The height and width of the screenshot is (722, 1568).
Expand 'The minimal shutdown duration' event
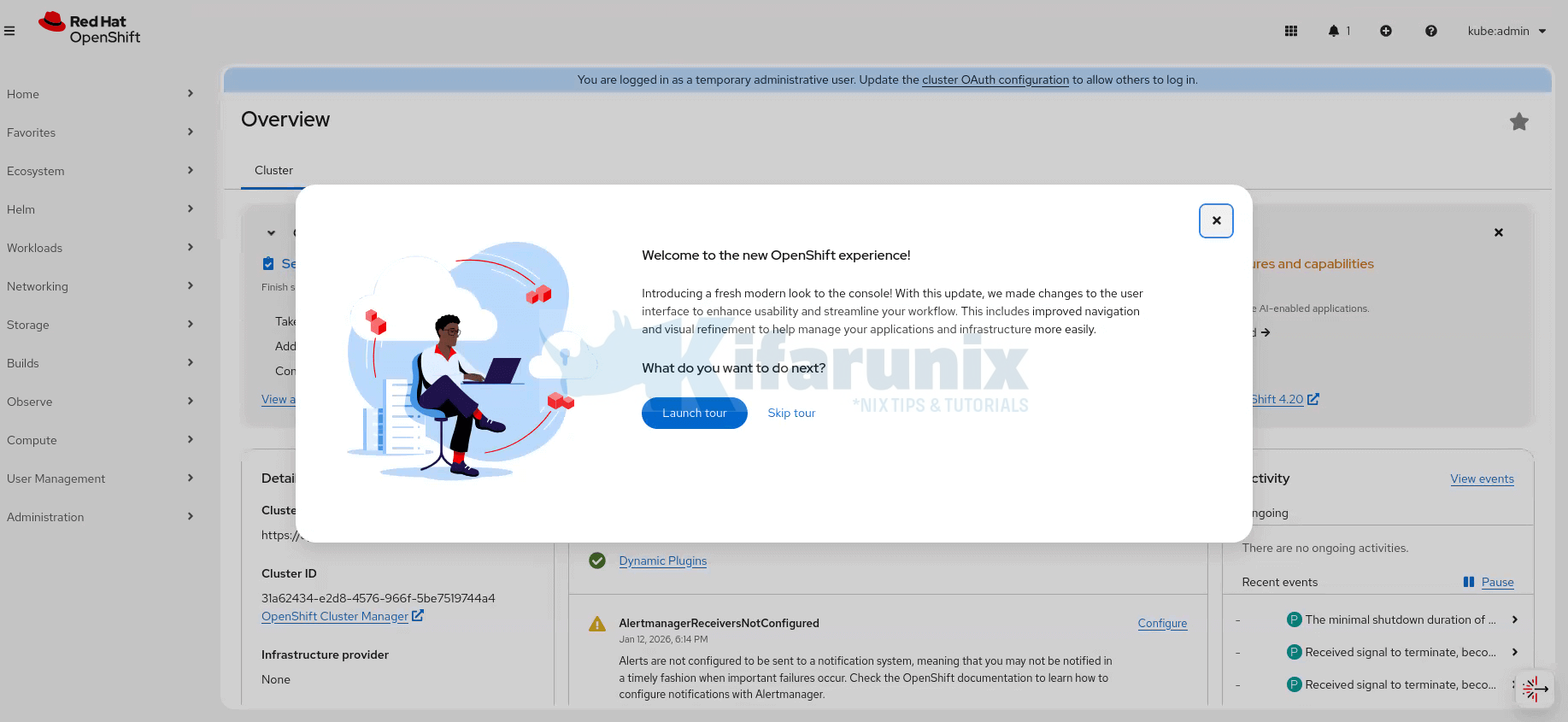tap(1515, 619)
